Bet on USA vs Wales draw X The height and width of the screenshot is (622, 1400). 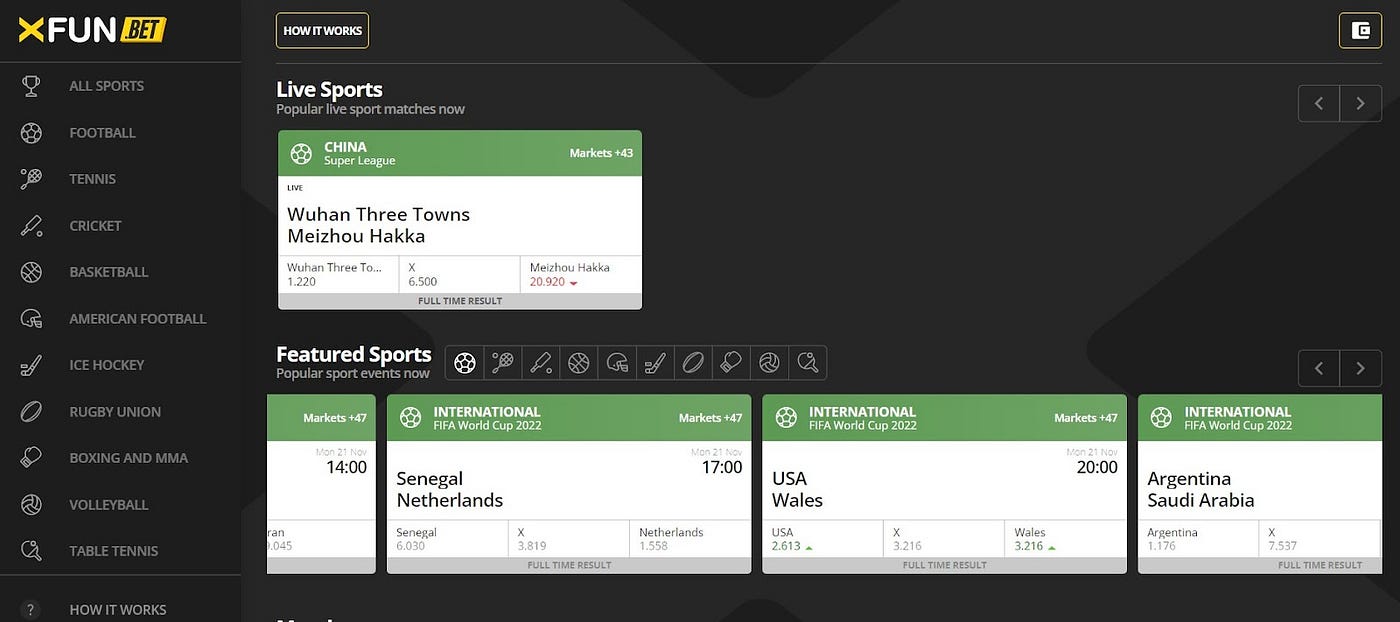[x=944, y=539]
